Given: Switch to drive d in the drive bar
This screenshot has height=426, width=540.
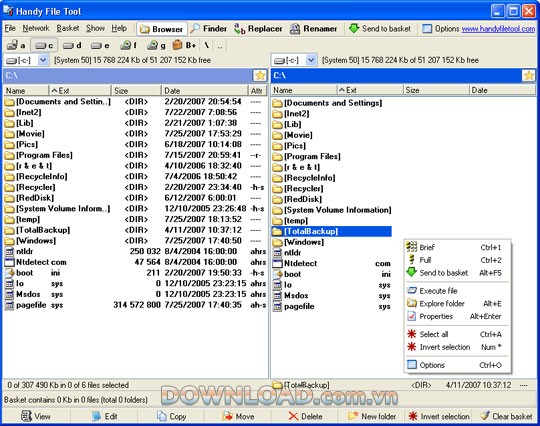Looking at the screenshot, I should [x=72, y=45].
